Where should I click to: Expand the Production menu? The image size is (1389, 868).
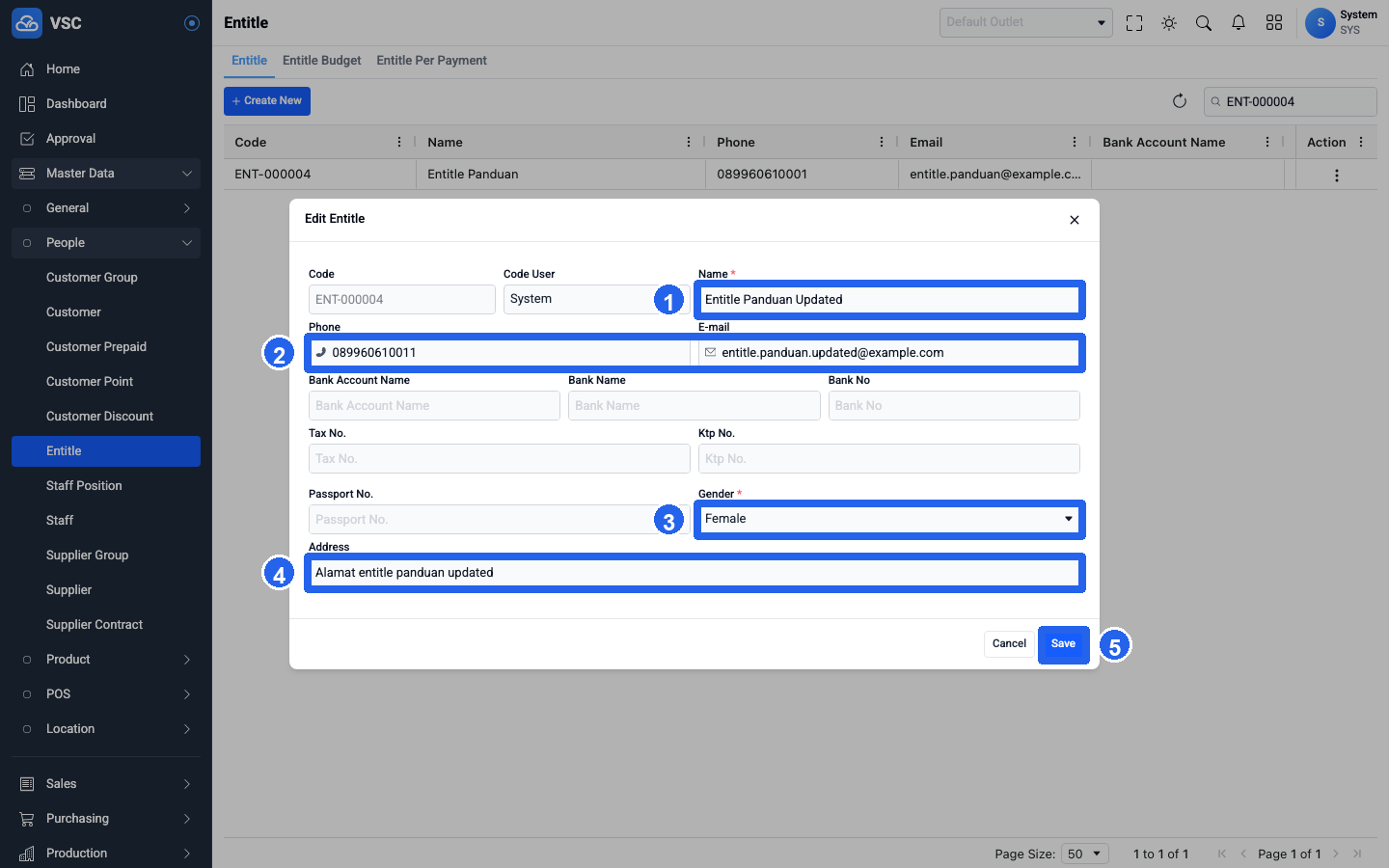point(106,854)
